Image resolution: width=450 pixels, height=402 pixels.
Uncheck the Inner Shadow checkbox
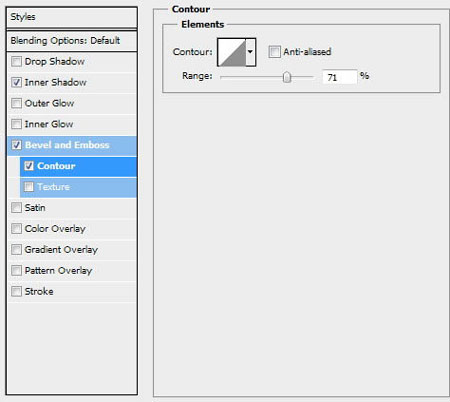[x=16, y=82]
